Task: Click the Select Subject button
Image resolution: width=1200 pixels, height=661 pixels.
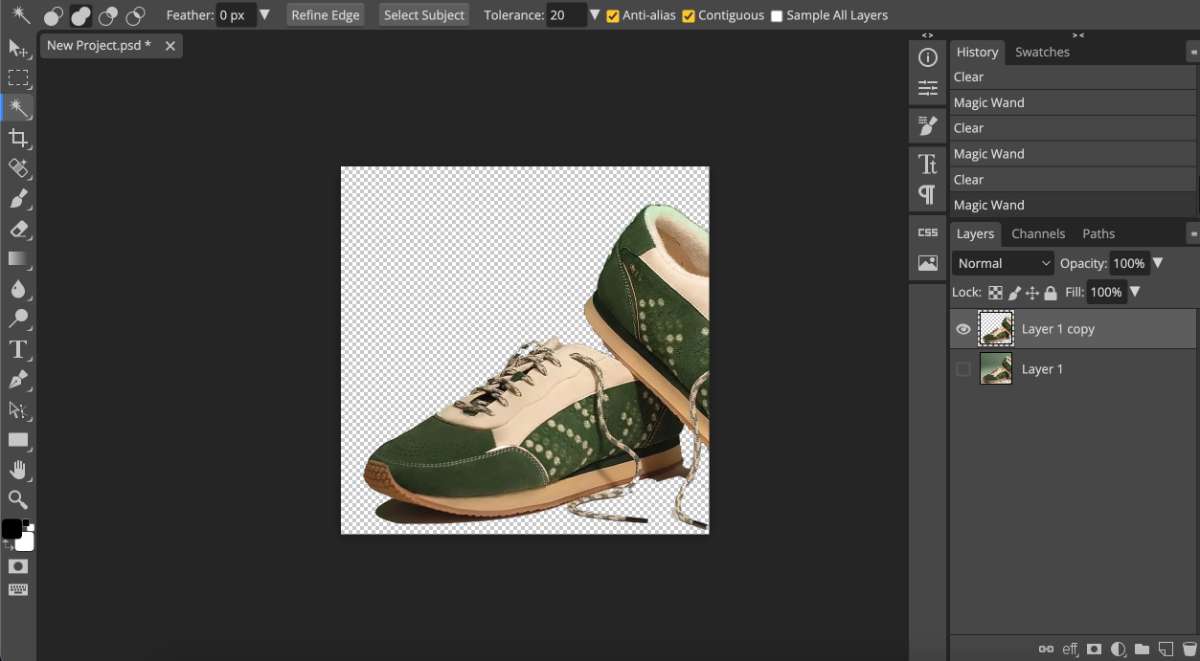Action: pyautogui.click(x=424, y=15)
